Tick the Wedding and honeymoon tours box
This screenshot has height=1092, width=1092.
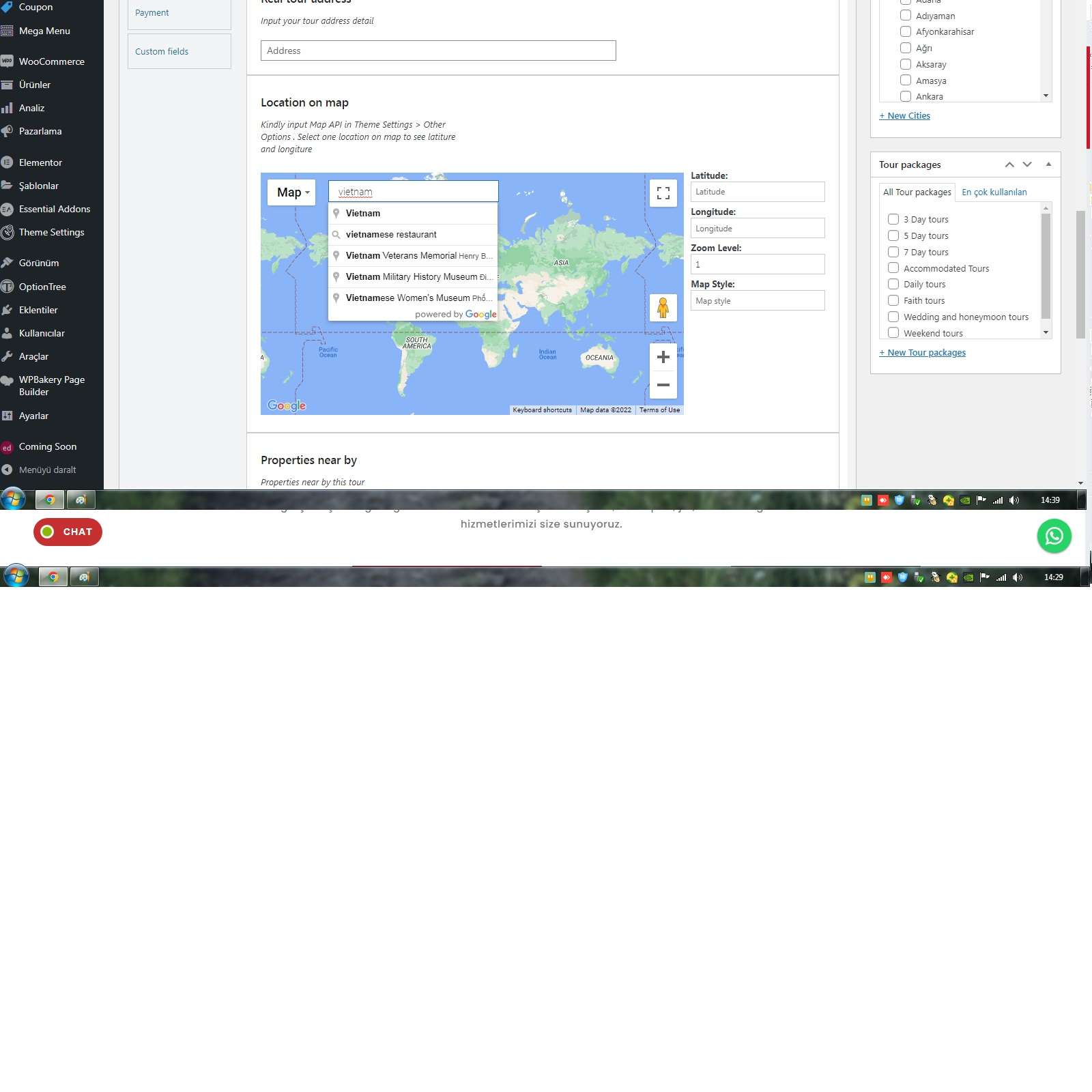tap(893, 317)
